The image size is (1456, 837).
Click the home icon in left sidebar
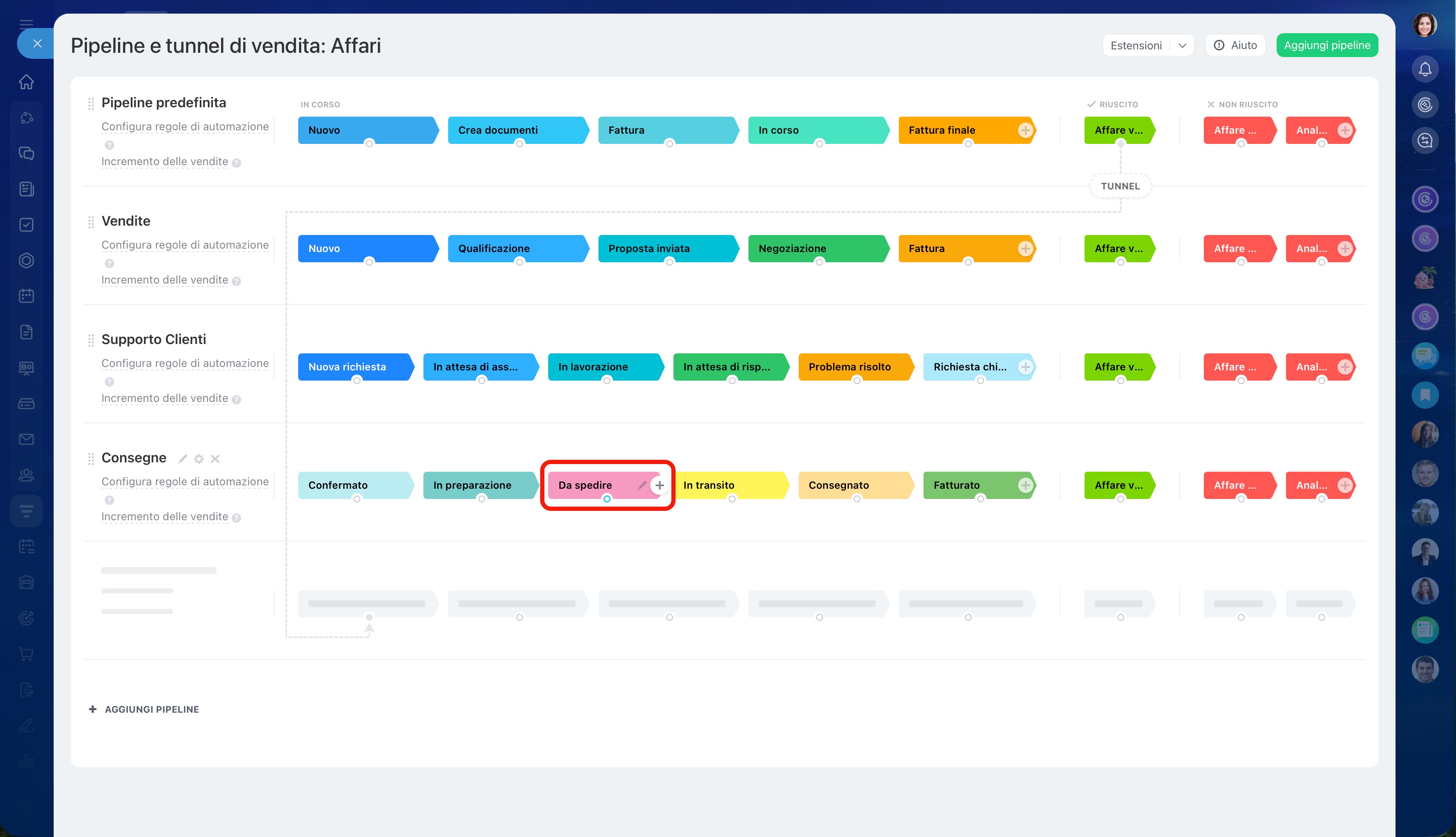pos(26,82)
